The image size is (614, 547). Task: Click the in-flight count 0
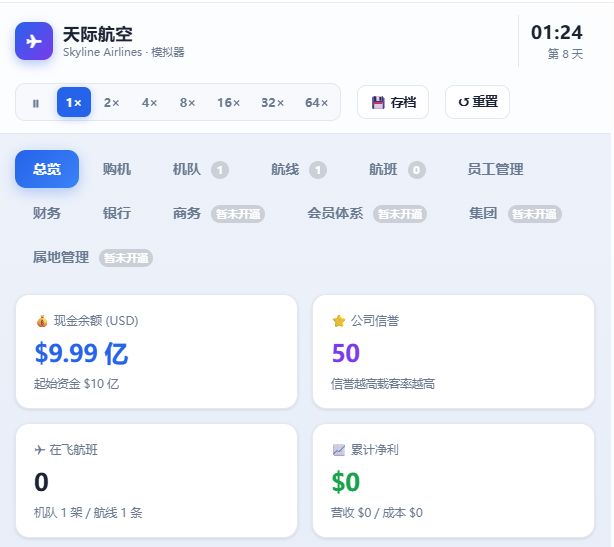click(x=42, y=482)
